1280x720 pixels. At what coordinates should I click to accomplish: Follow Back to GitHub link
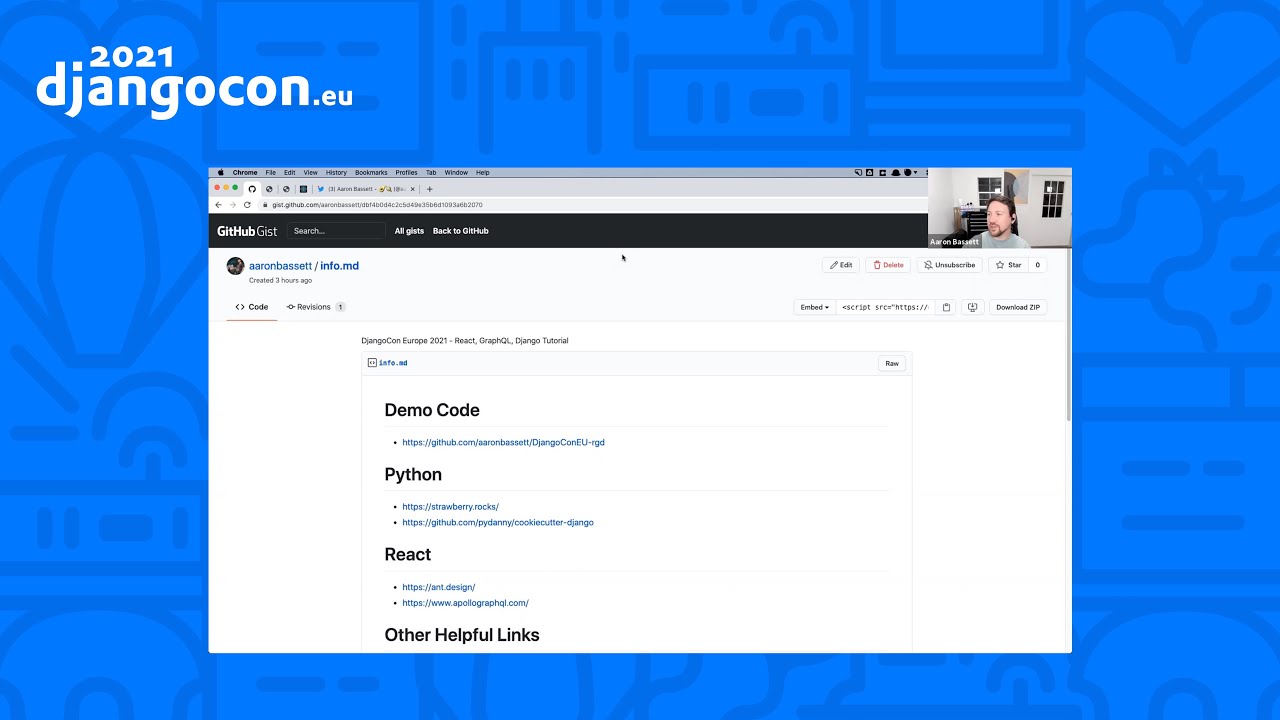pyautogui.click(x=461, y=231)
